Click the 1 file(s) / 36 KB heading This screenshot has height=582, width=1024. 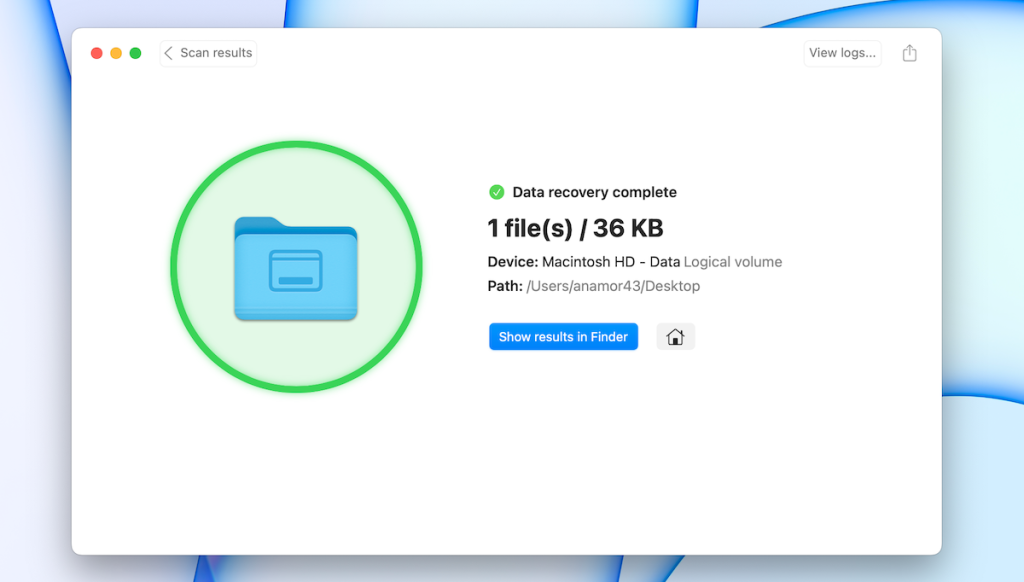point(575,228)
